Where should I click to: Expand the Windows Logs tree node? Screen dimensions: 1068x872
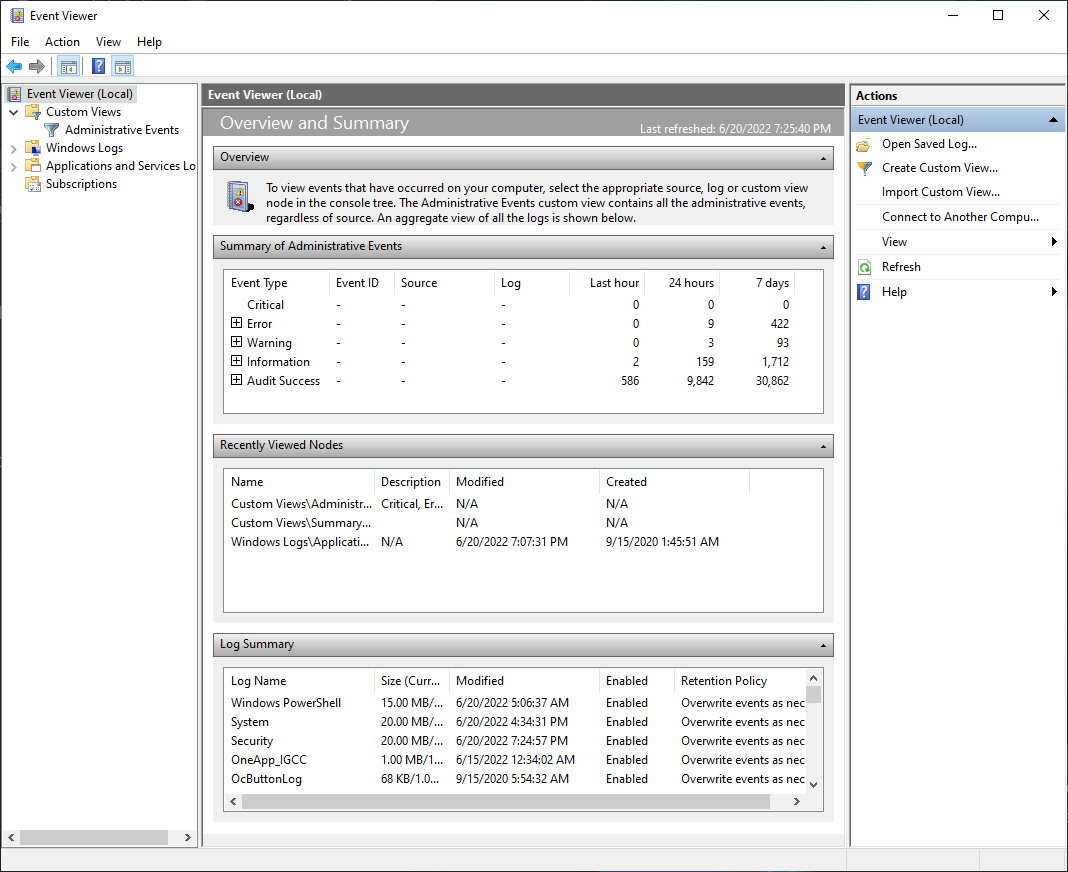coord(14,149)
